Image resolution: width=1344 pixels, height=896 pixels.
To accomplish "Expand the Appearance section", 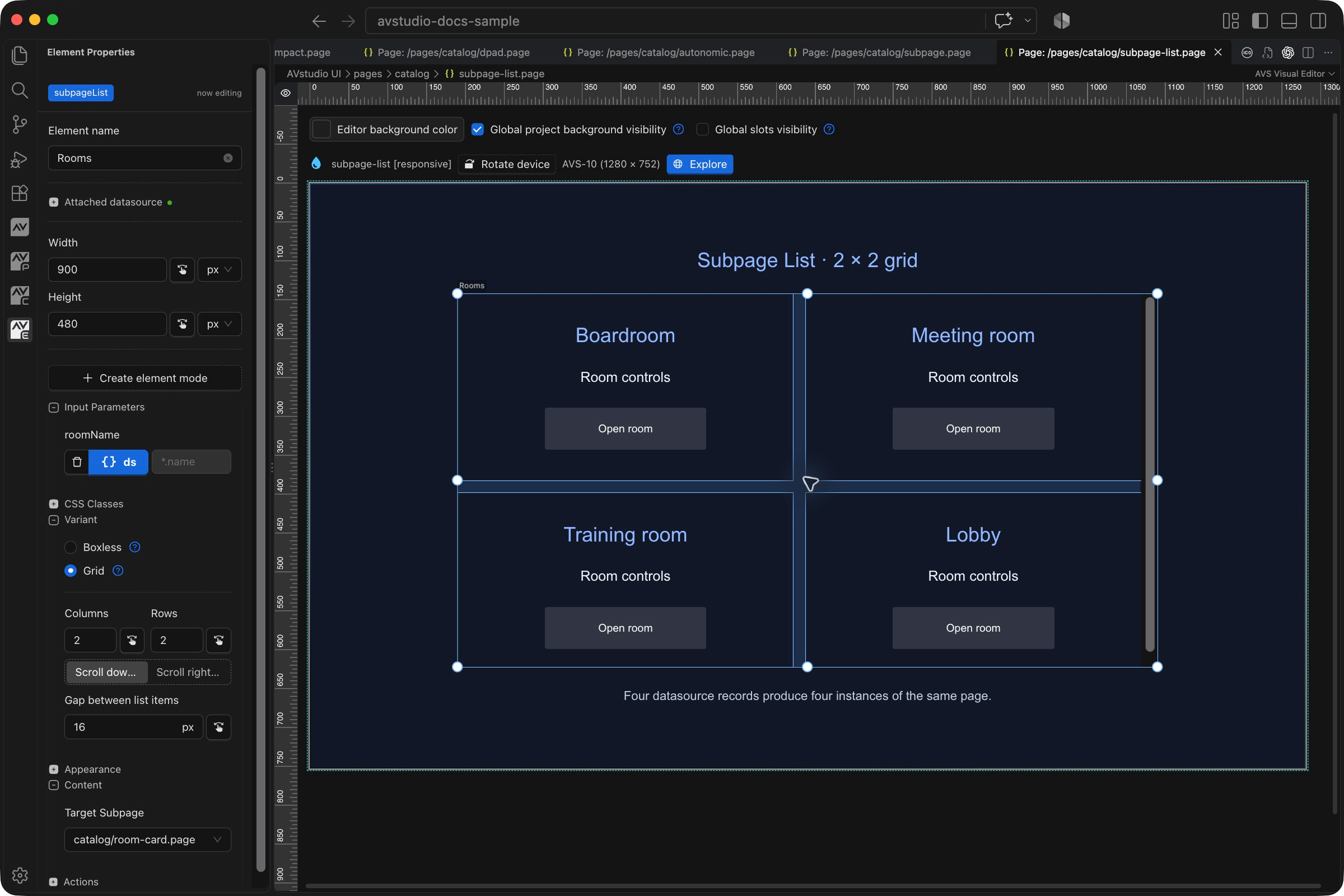I will tap(54, 769).
